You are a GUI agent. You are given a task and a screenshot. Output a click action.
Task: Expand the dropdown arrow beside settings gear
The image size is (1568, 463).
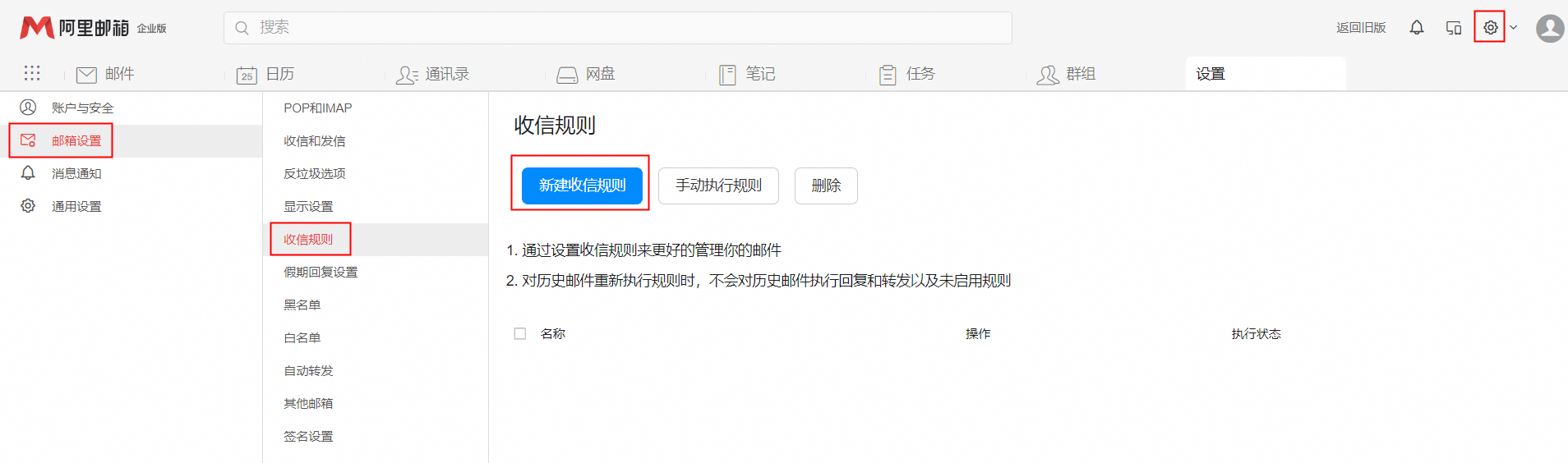coord(1514,28)
